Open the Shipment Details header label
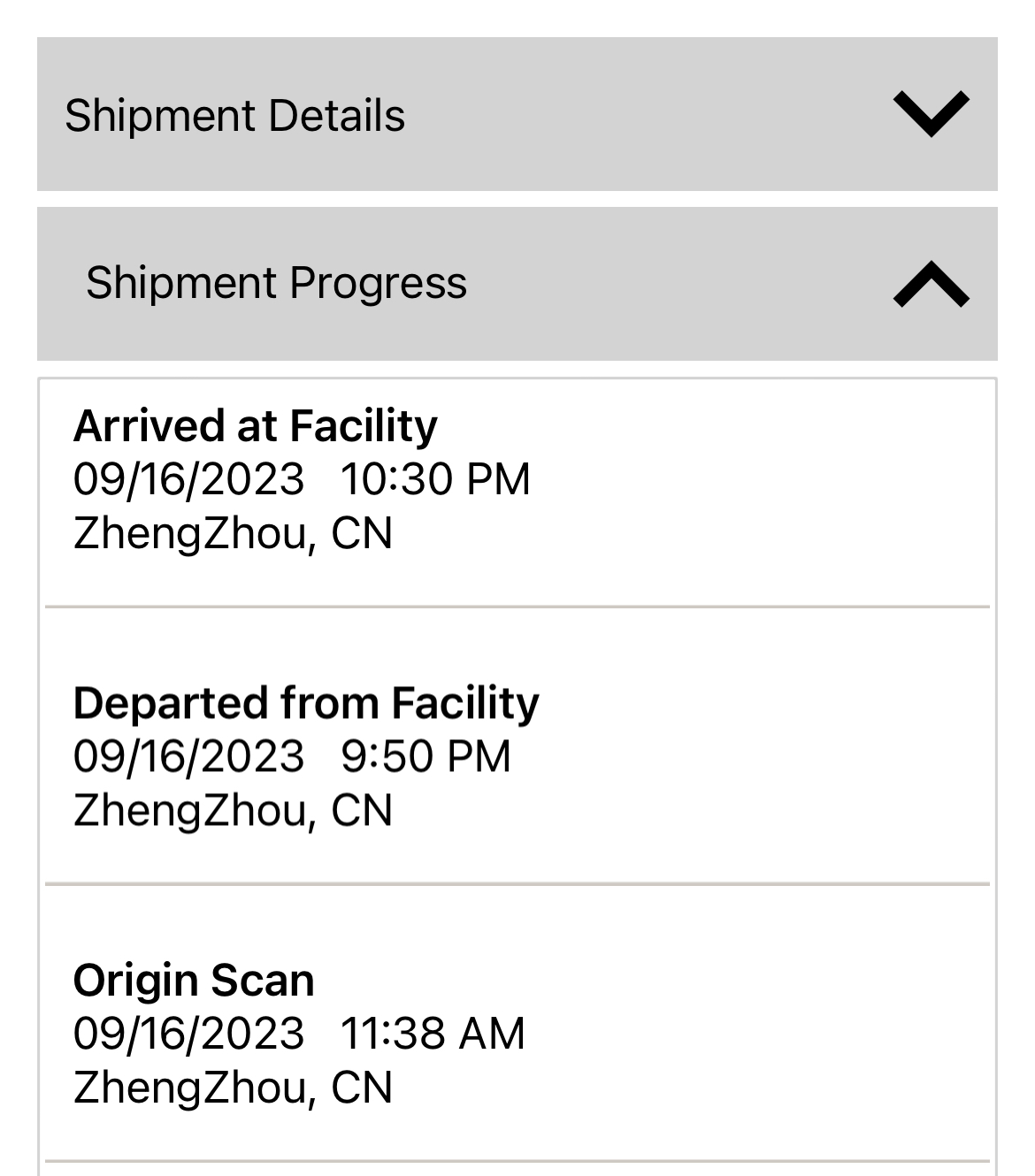The image size is (1035, 1176). coord(234,116)
